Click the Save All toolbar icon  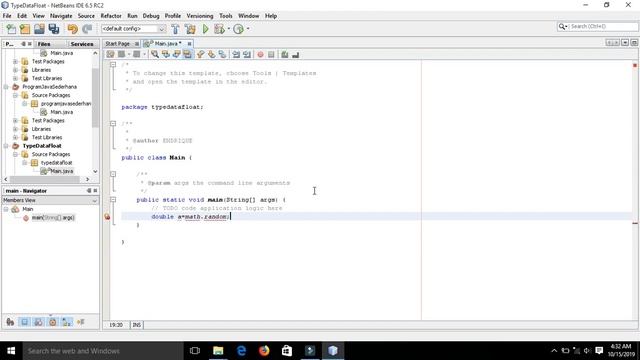click(x=54, y=29)
